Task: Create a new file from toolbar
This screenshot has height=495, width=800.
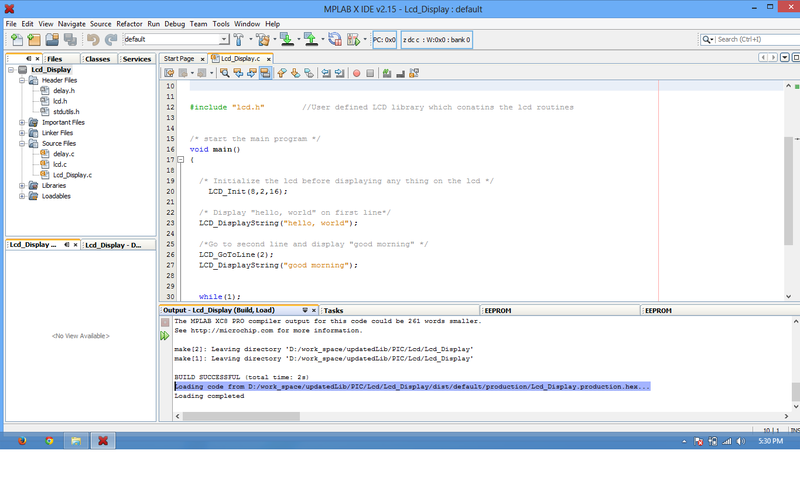Action: [16, 40]
